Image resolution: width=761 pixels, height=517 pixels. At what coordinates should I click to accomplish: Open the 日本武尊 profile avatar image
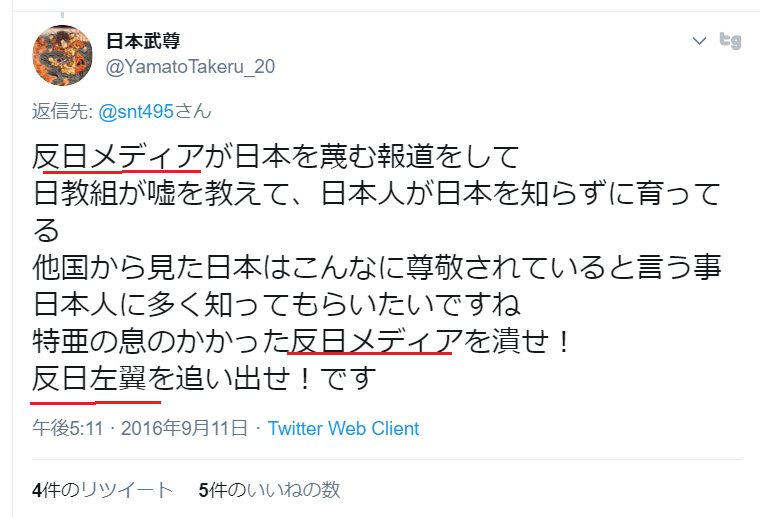click(62, 55)
